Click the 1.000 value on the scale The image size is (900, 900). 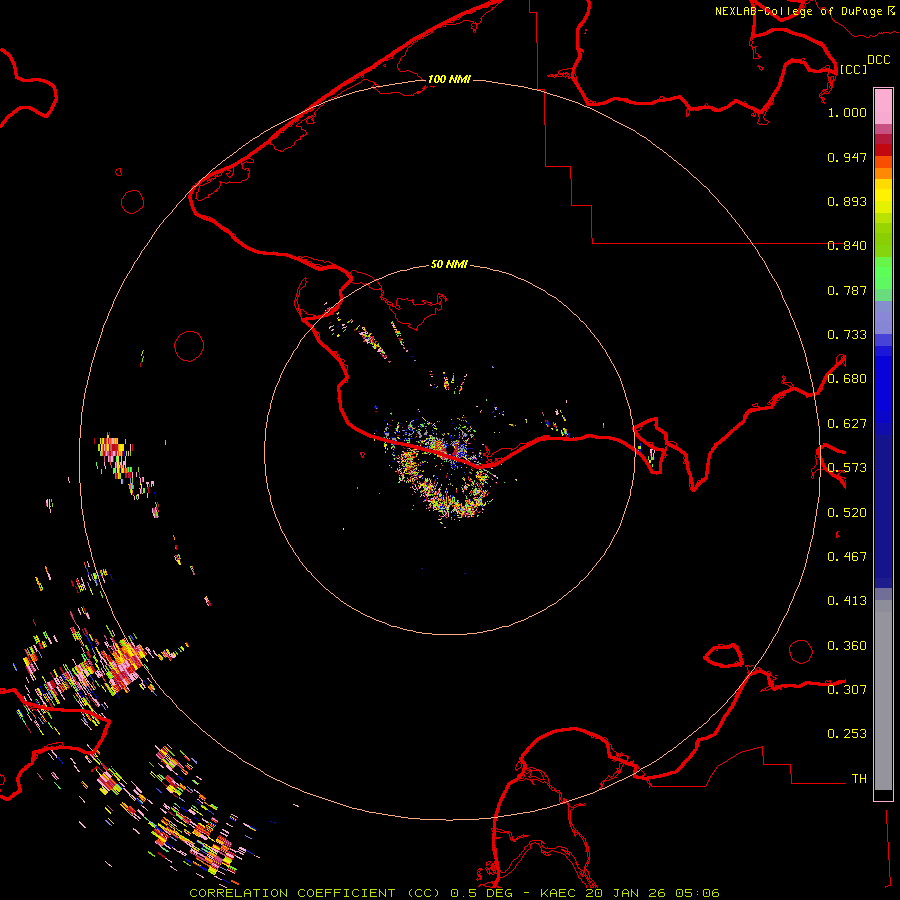847,113
